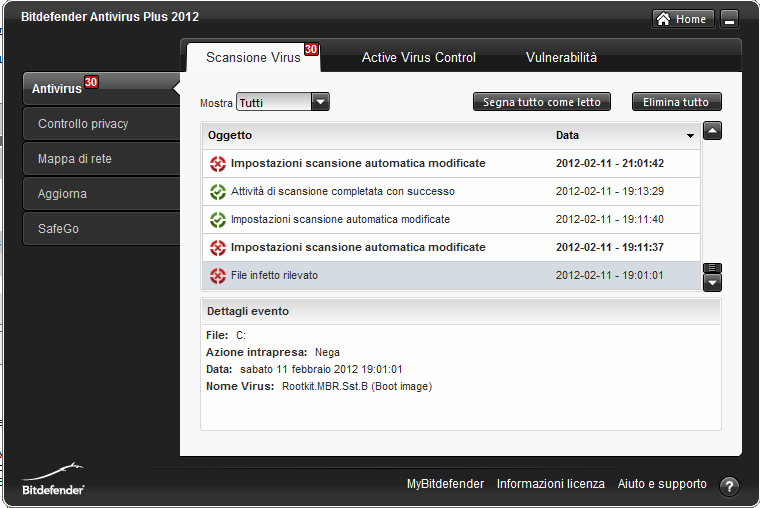Click red warning icon of 19:11:37 event
The height and width of the screenshot is (508, 760).
pyautogui.click(x=218, y=248)
